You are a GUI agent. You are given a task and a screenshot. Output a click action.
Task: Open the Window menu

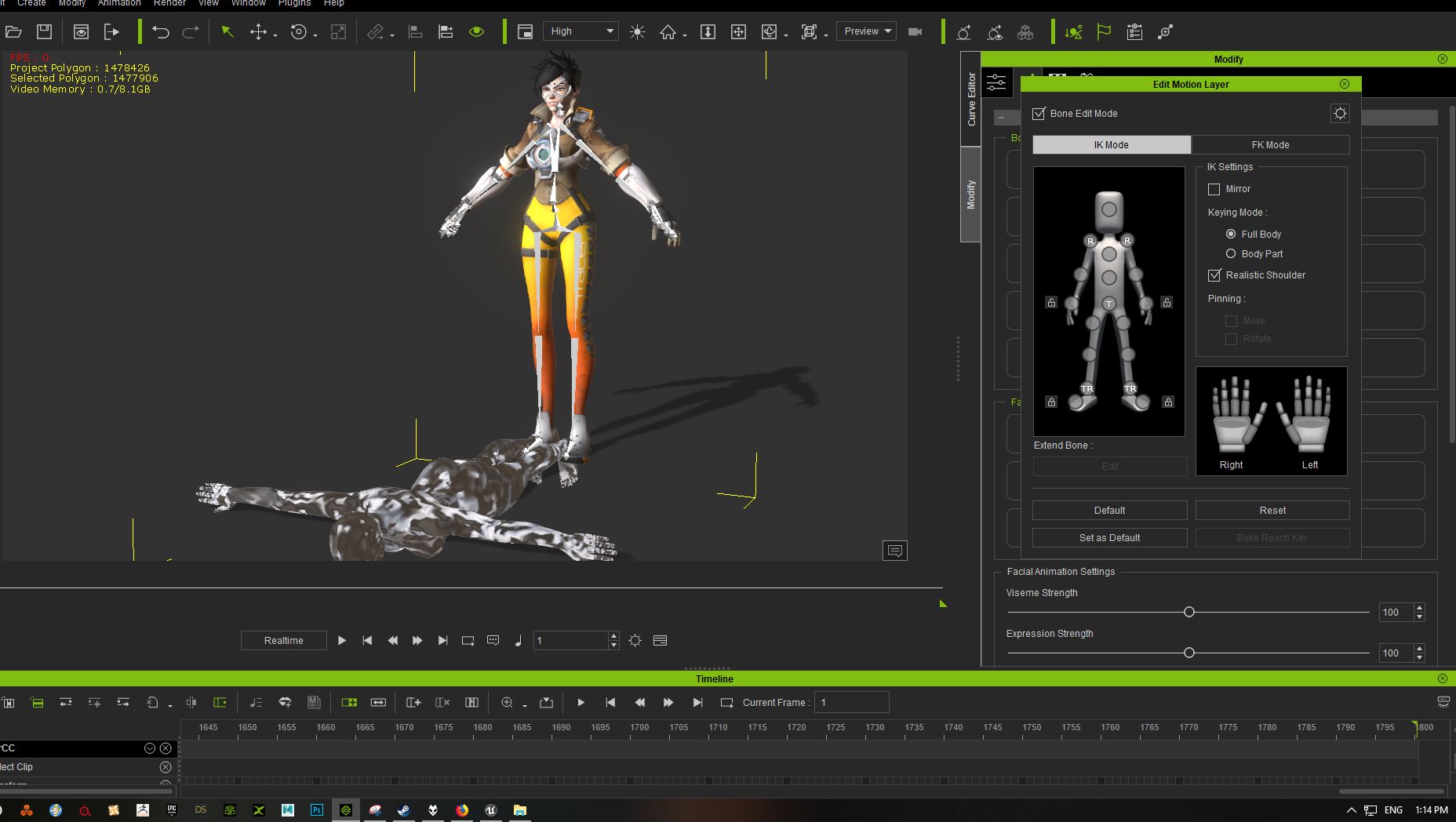(248, 3)
